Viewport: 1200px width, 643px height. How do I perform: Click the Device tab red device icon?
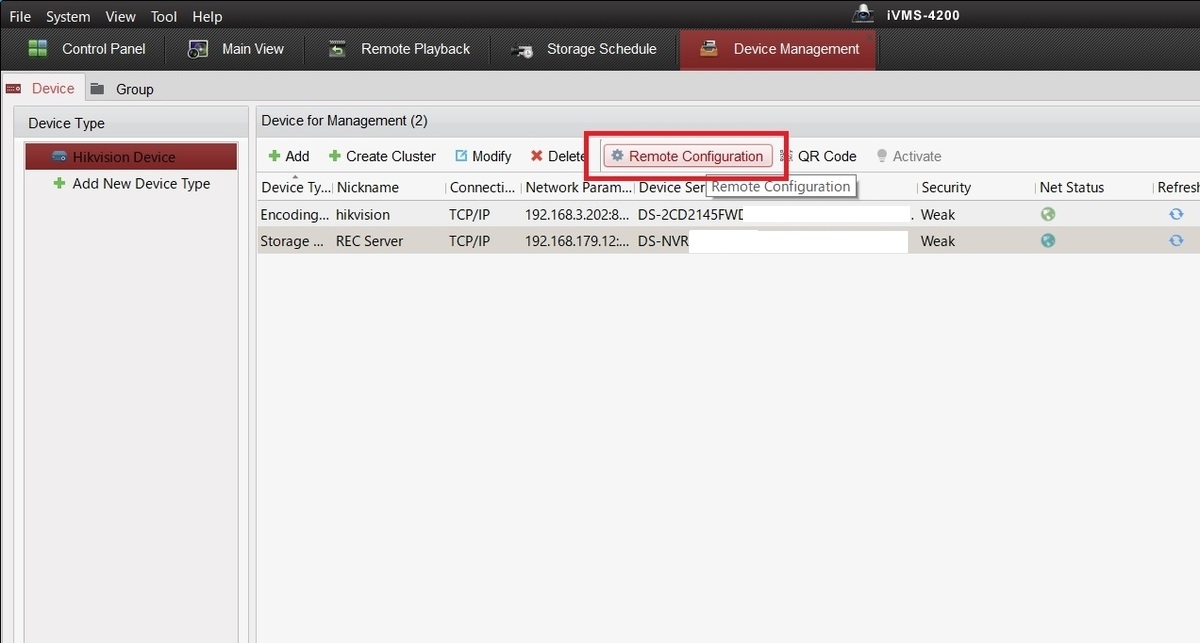pyautogui.click(x=14, y=88)
